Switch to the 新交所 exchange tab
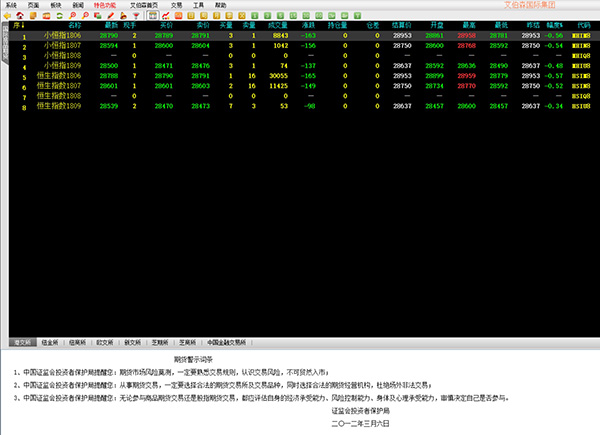The width and height of the screenshot is (600, 435). pos(132,342)
